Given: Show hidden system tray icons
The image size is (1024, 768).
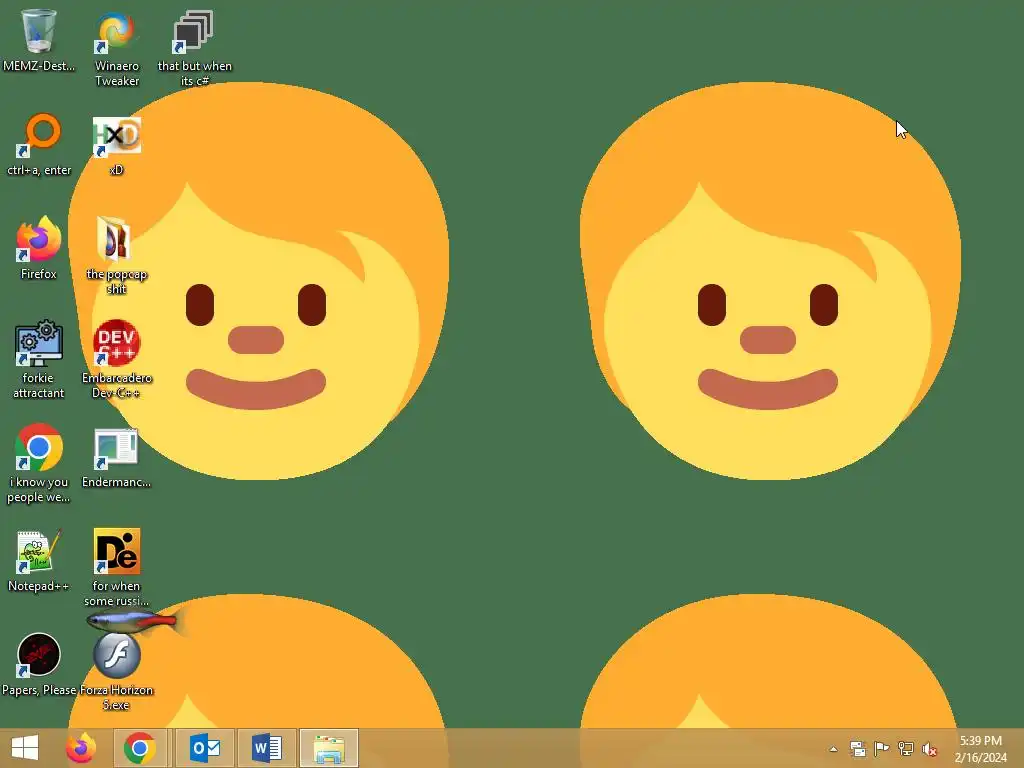Looking at the screenshot, I should [x=833, y=749].
